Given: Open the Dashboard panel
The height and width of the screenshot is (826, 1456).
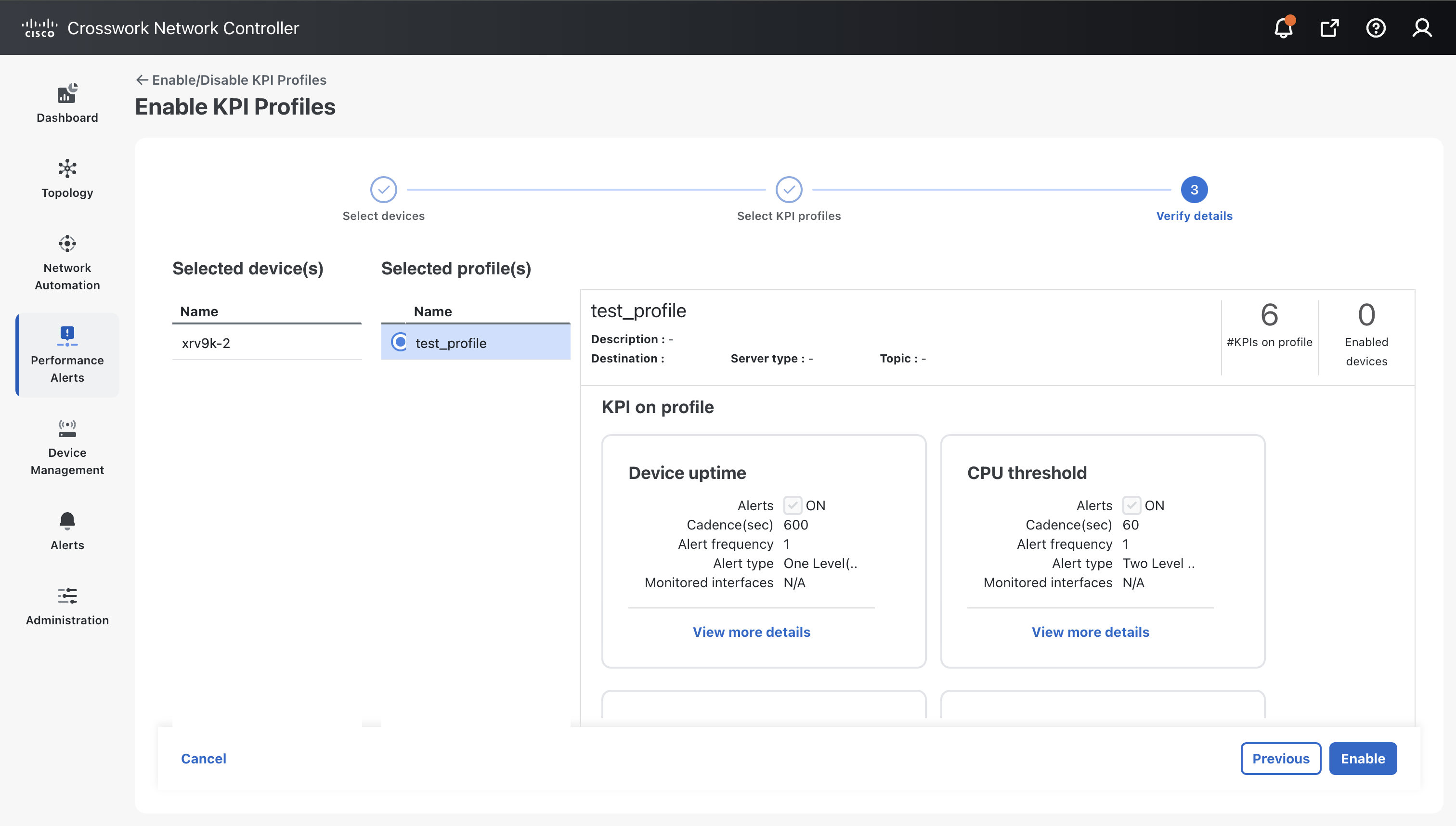Looking at the screenshot, I should coord(66,103).
